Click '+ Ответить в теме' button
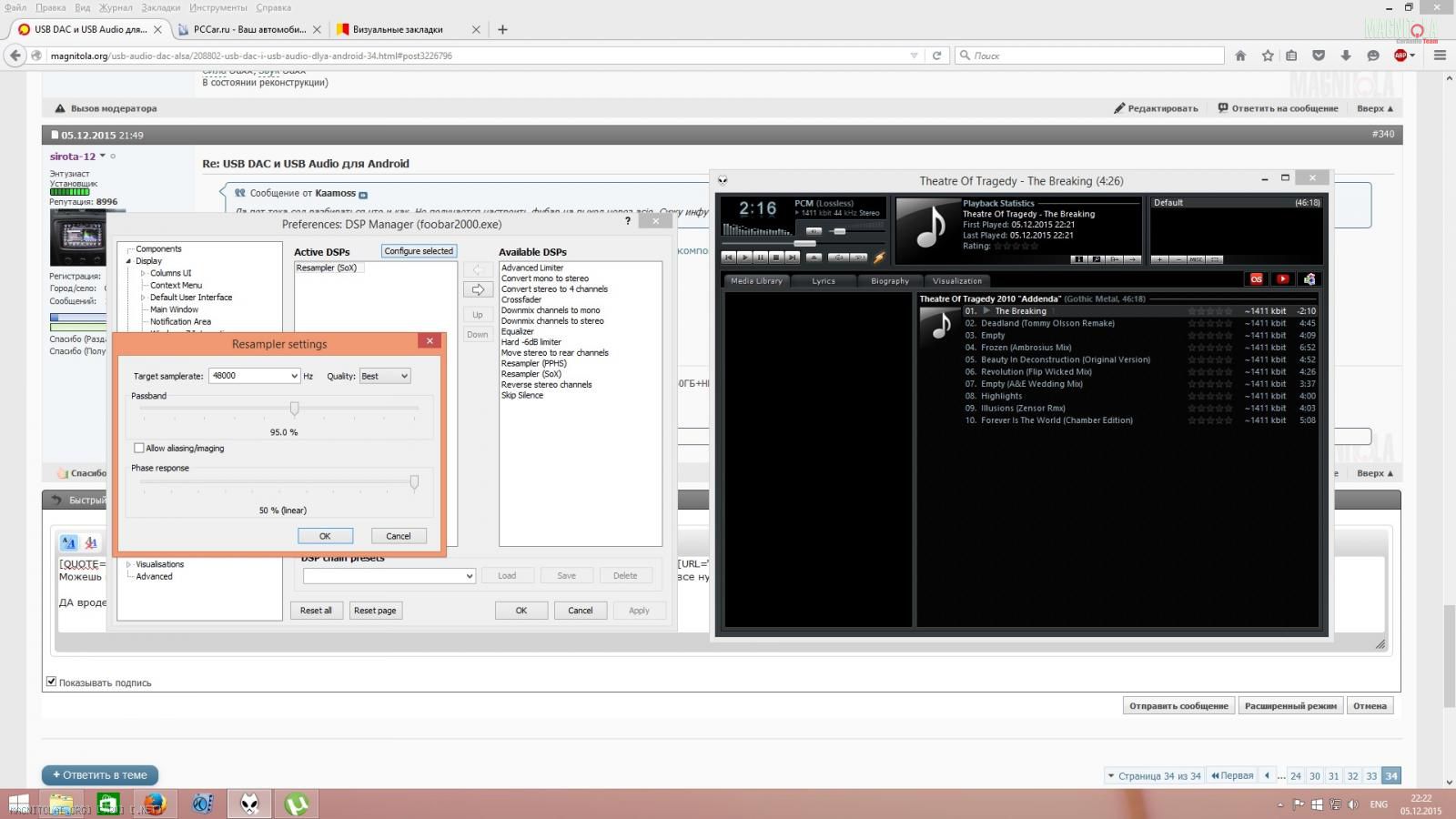Viewport: 1456px width, 819px height. pyautogui.click(x=100, y=775)
